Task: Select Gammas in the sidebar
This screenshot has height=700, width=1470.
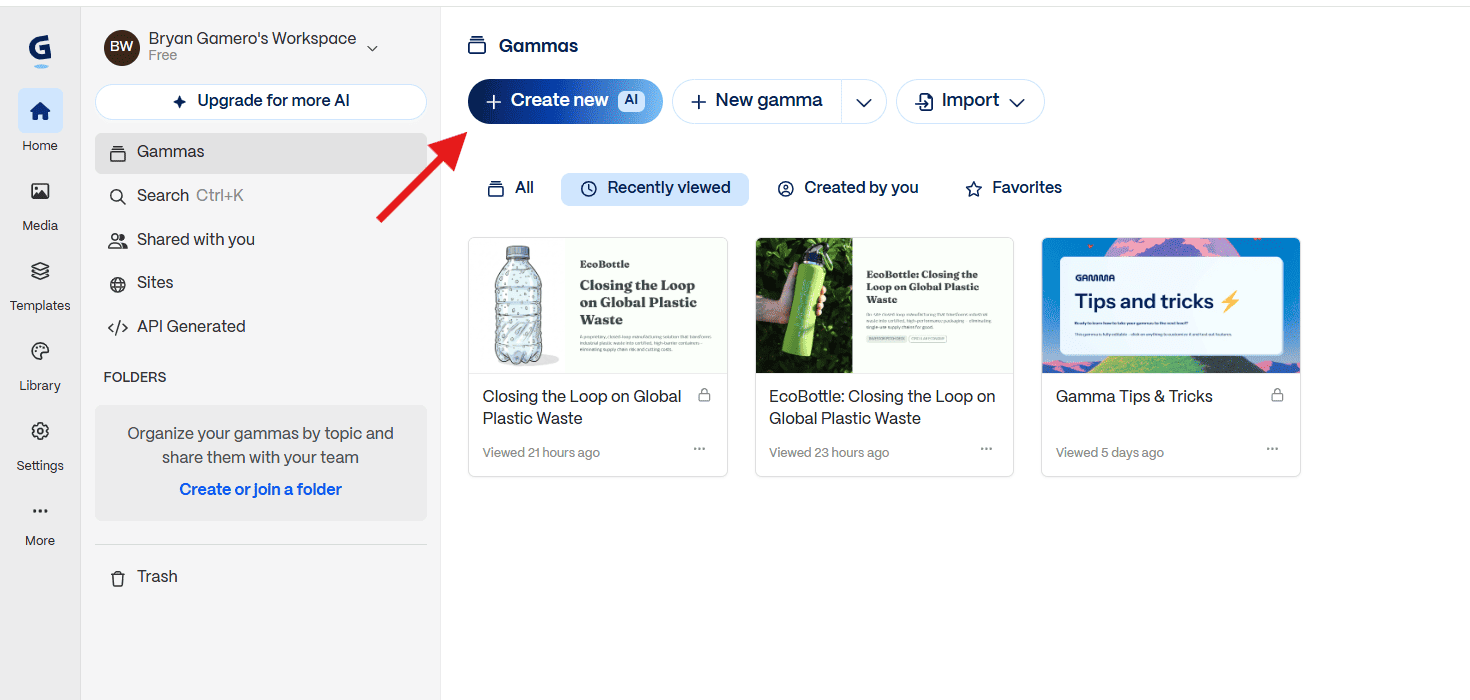Action: point(261,152)
